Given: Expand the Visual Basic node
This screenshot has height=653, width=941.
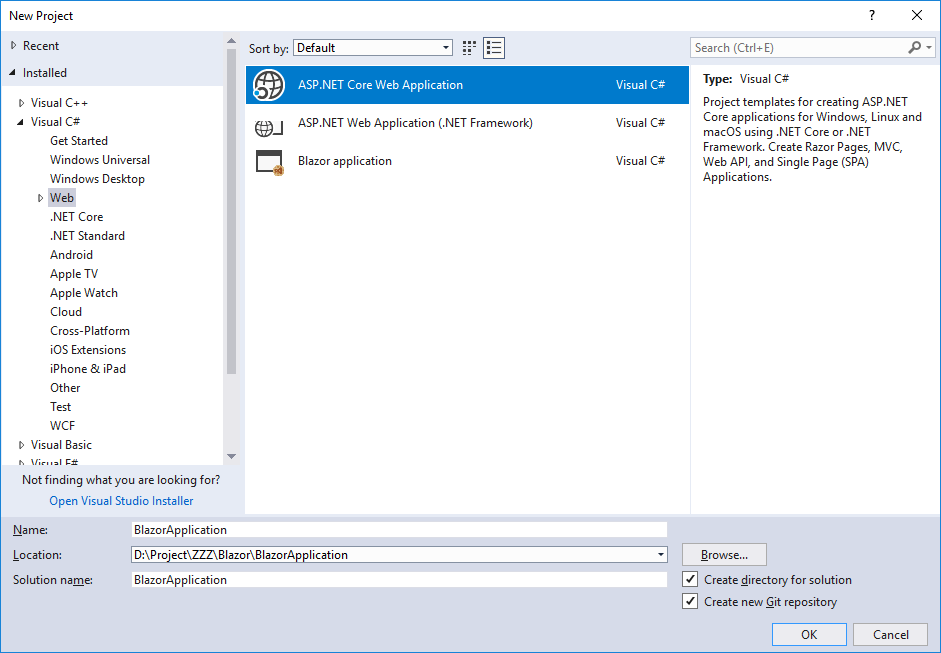Looking at the screenshot, I should [x=22, y=445].
